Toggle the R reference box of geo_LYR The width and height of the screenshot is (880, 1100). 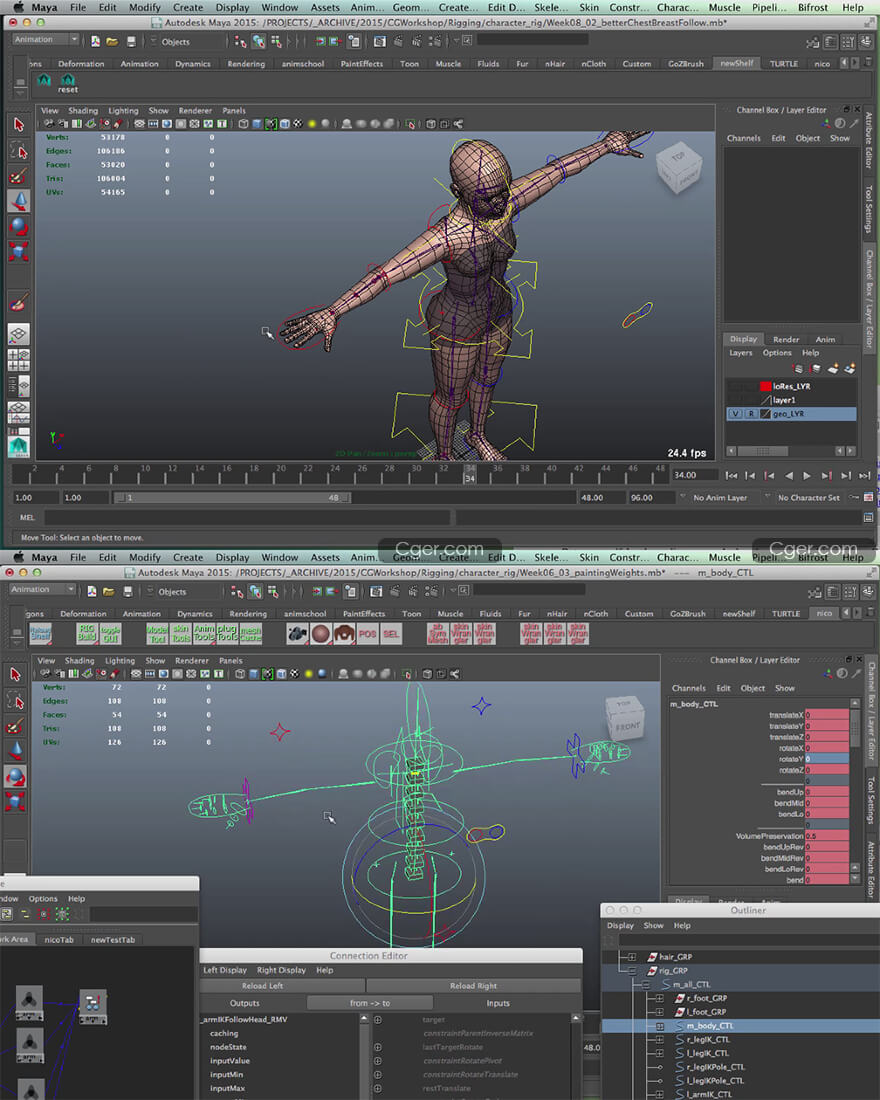pyautogui.click(x=750, y=413)
